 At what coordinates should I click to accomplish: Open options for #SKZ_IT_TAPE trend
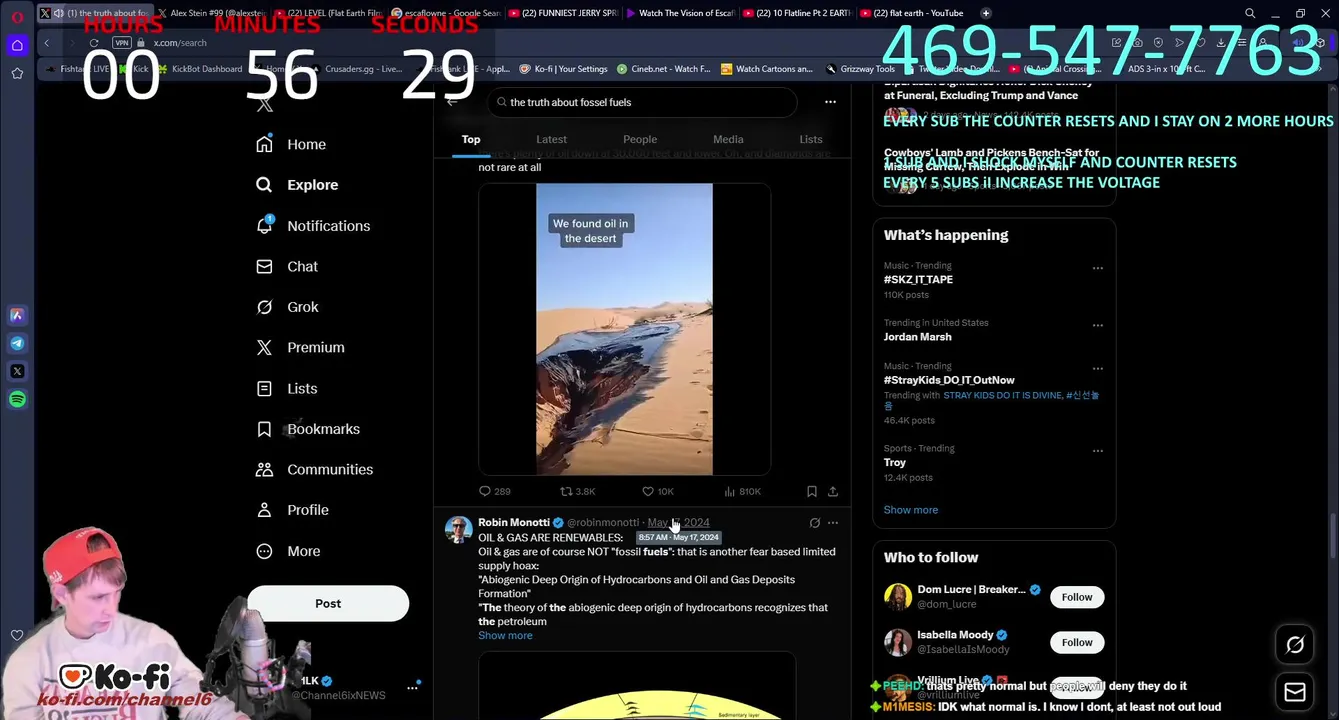point(1097,268)
